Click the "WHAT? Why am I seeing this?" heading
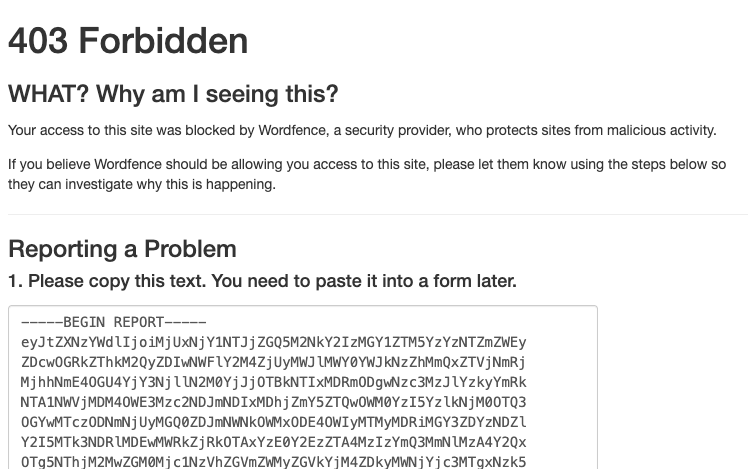Screen dimensions: 756x469 click(173, 94)
